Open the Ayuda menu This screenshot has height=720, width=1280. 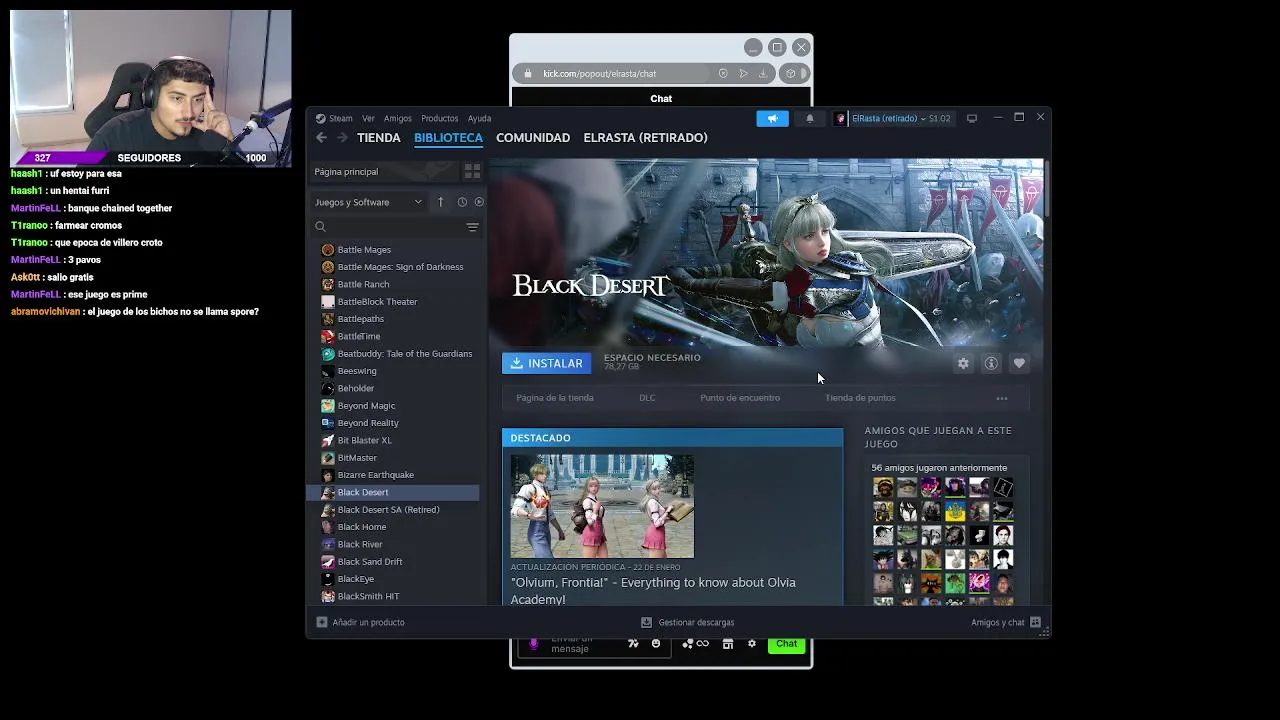[480, 118]
